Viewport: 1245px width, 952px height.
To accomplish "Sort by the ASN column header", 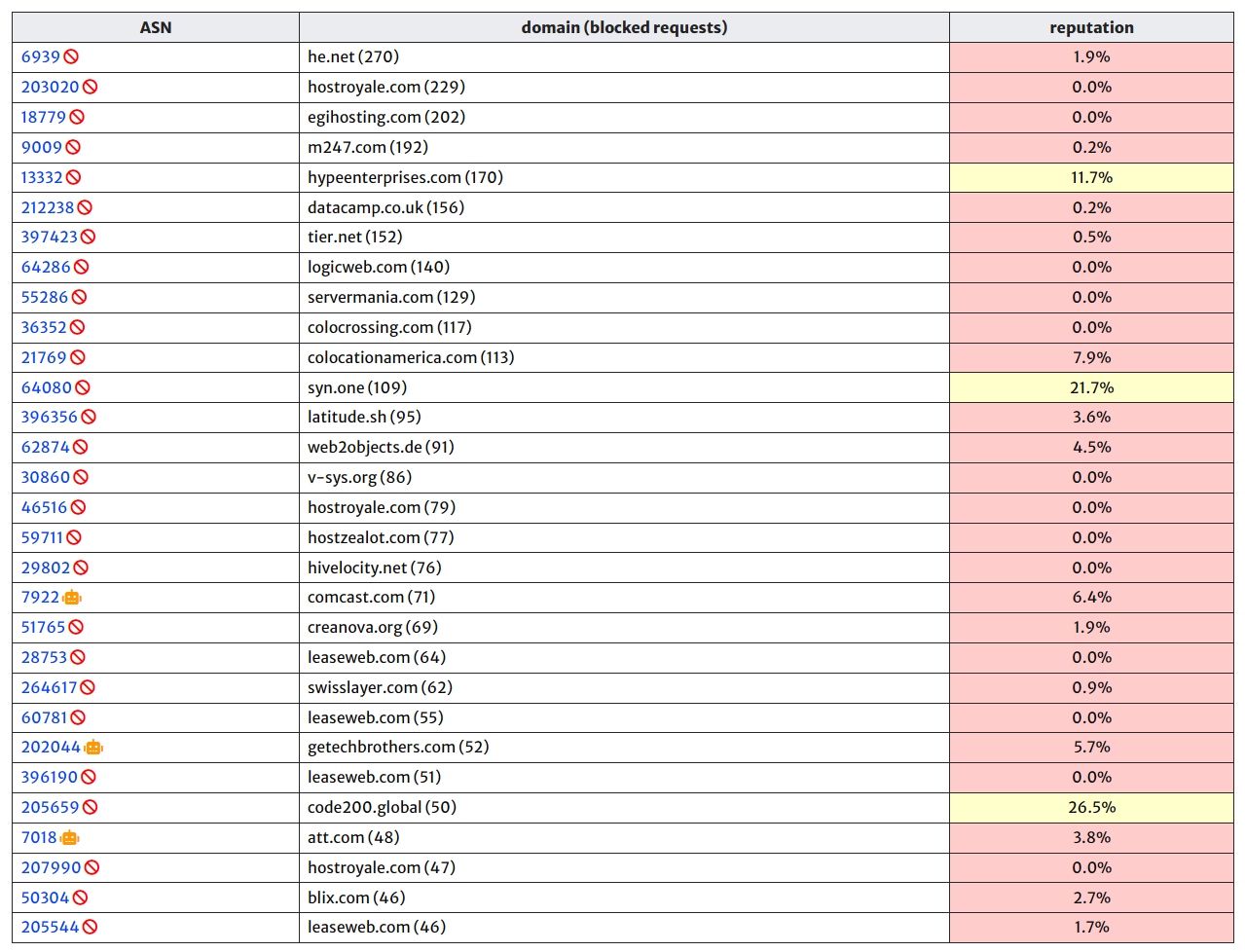I will [x=156, y=27].
